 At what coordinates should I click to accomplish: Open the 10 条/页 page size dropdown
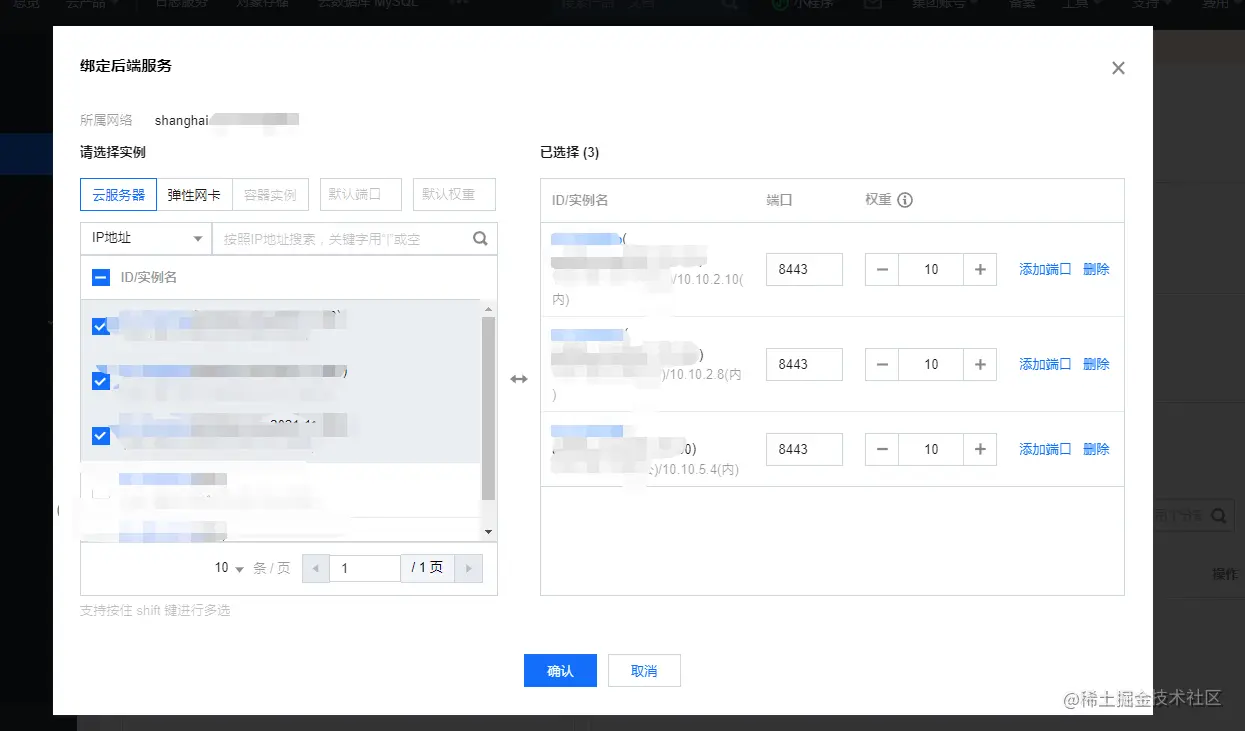coord(229,568)
